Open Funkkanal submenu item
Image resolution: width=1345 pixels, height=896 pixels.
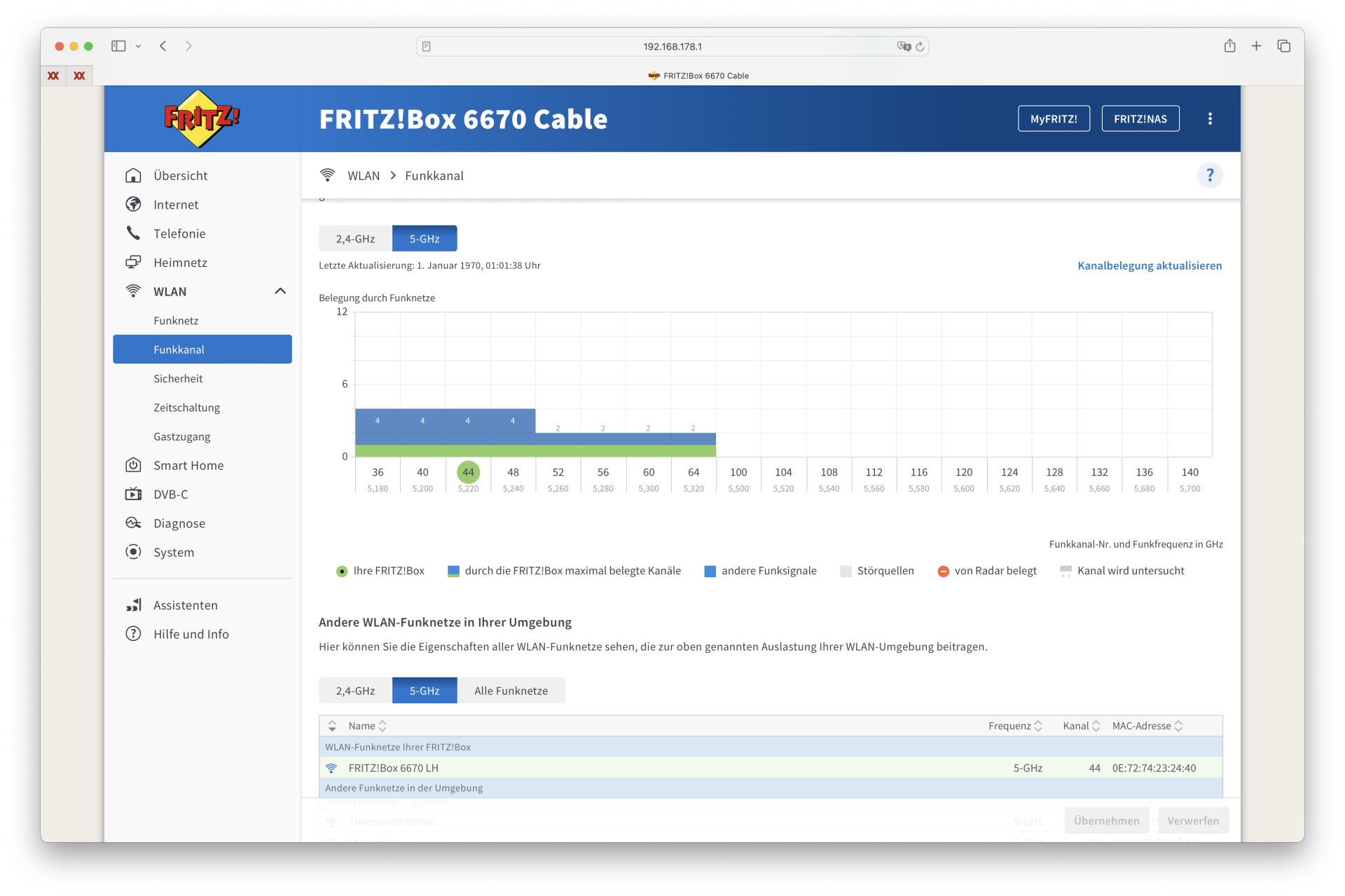[x=202, y=349]
